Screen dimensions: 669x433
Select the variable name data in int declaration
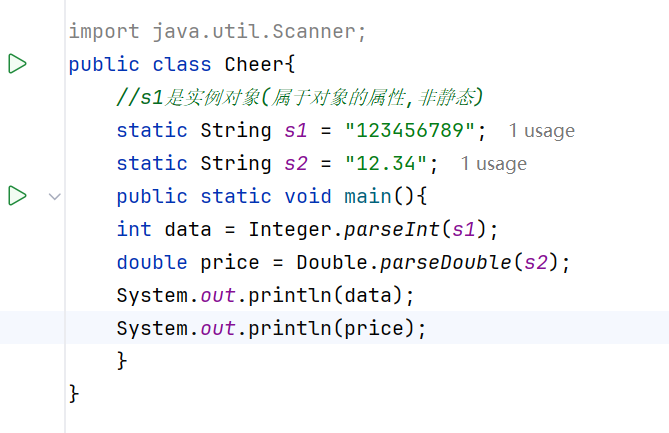[188, 230]
